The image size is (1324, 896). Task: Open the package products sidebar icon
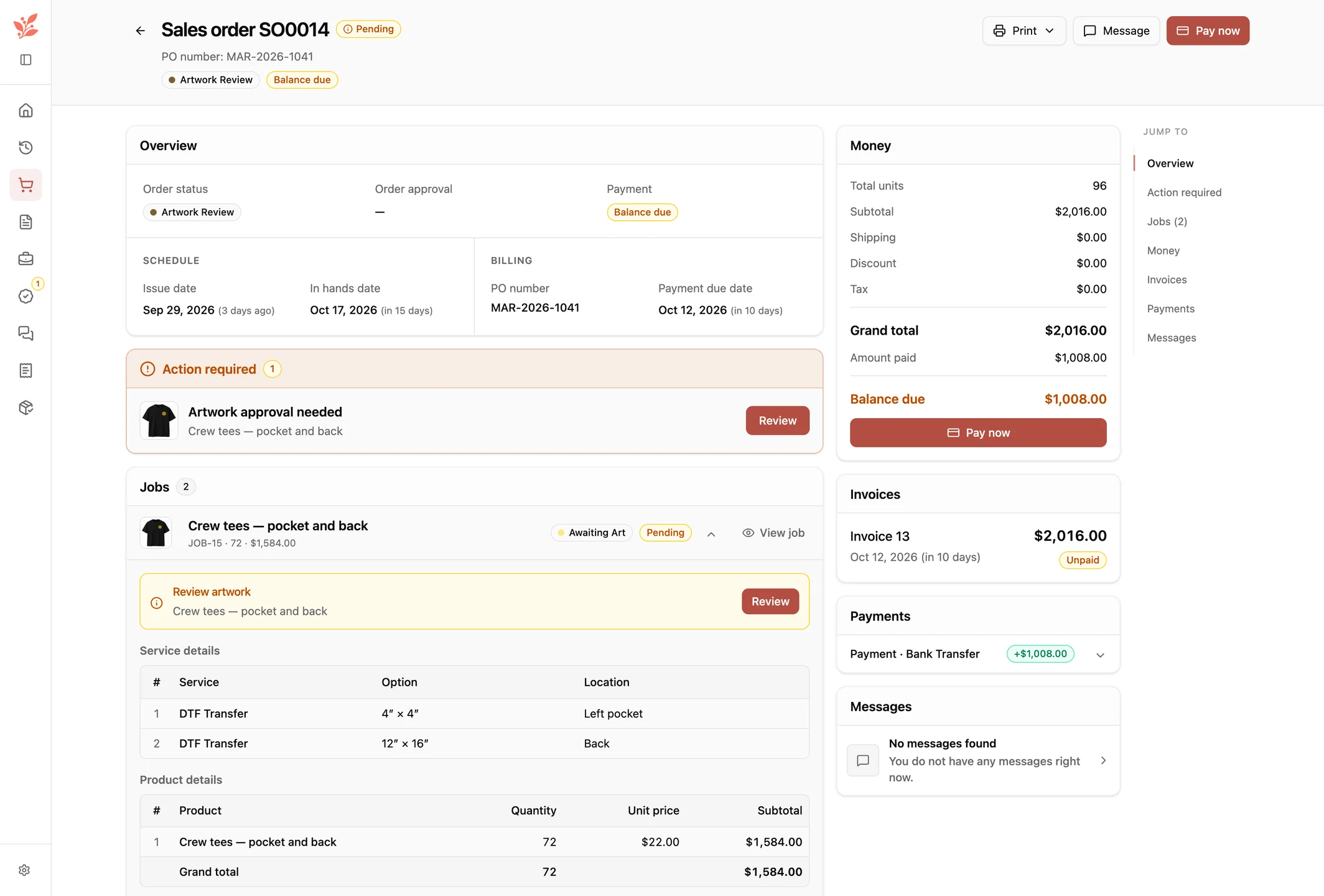pyautogui.click(x=26, y=408)
